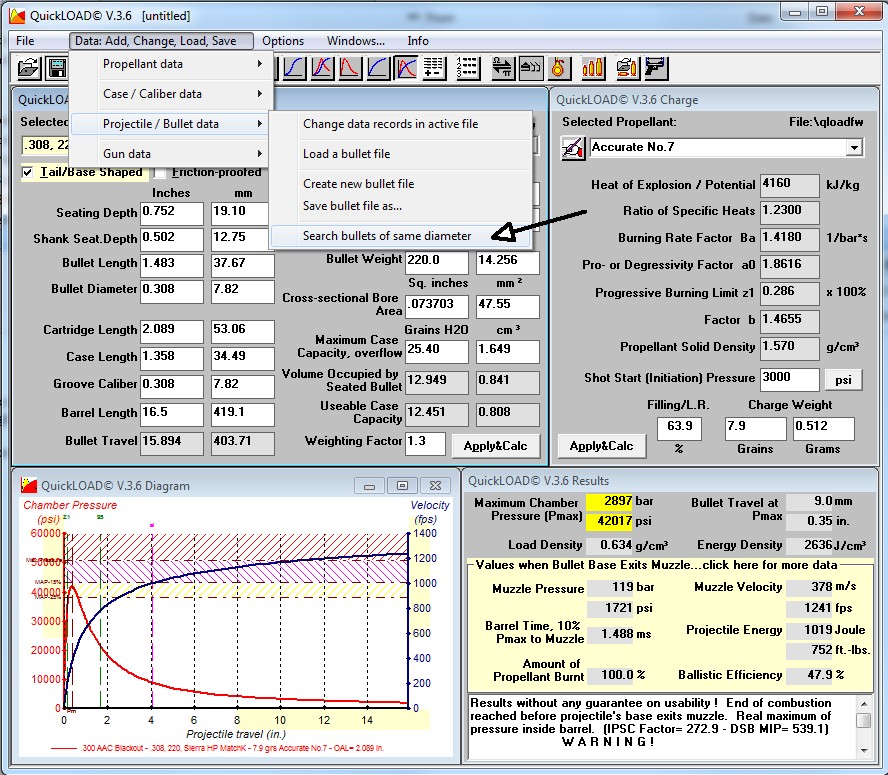
Task: Choose Create new bullet file
Action: click(401, 184)
